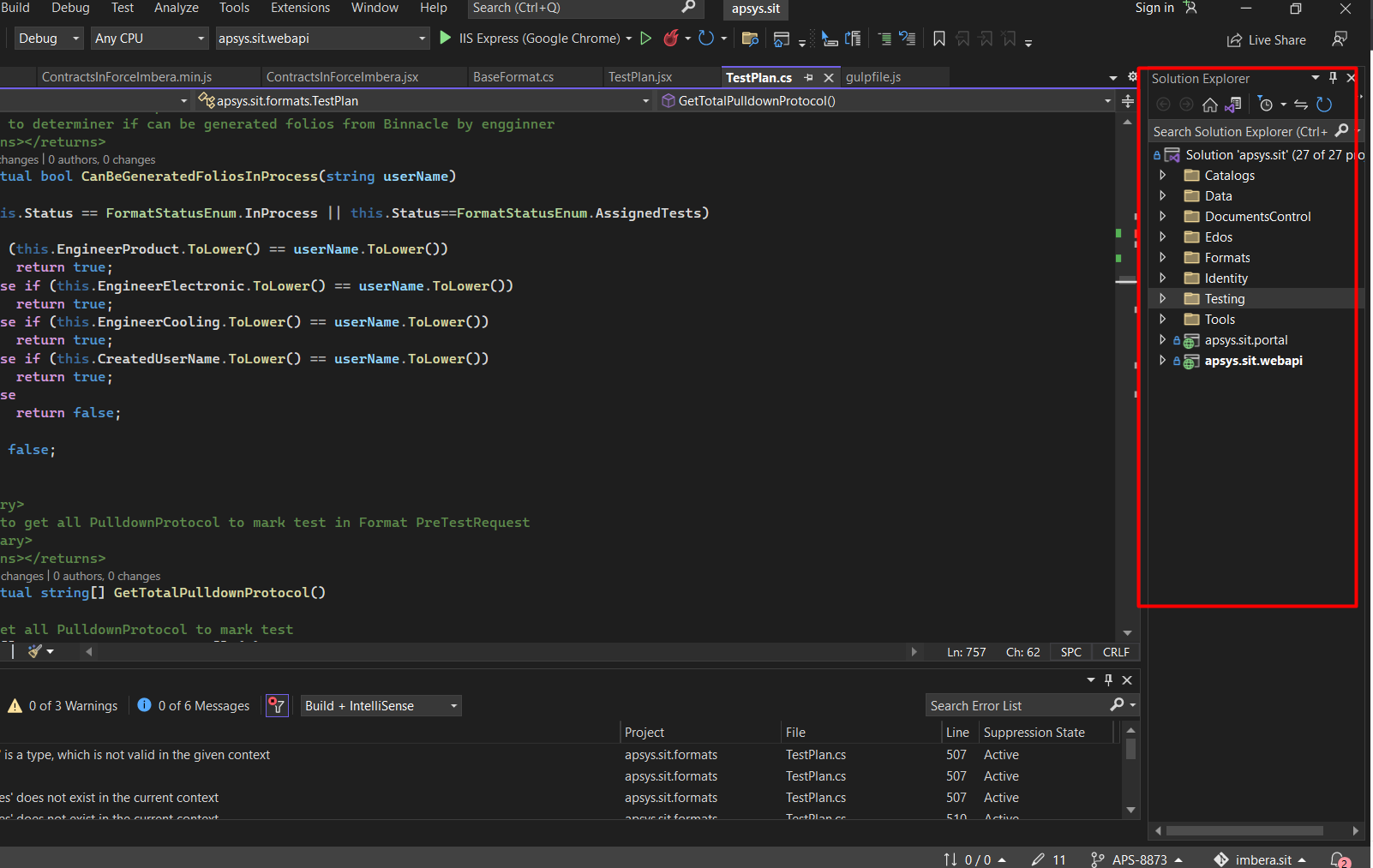Click the Hot Reload flame icon

tap(671, 39)
